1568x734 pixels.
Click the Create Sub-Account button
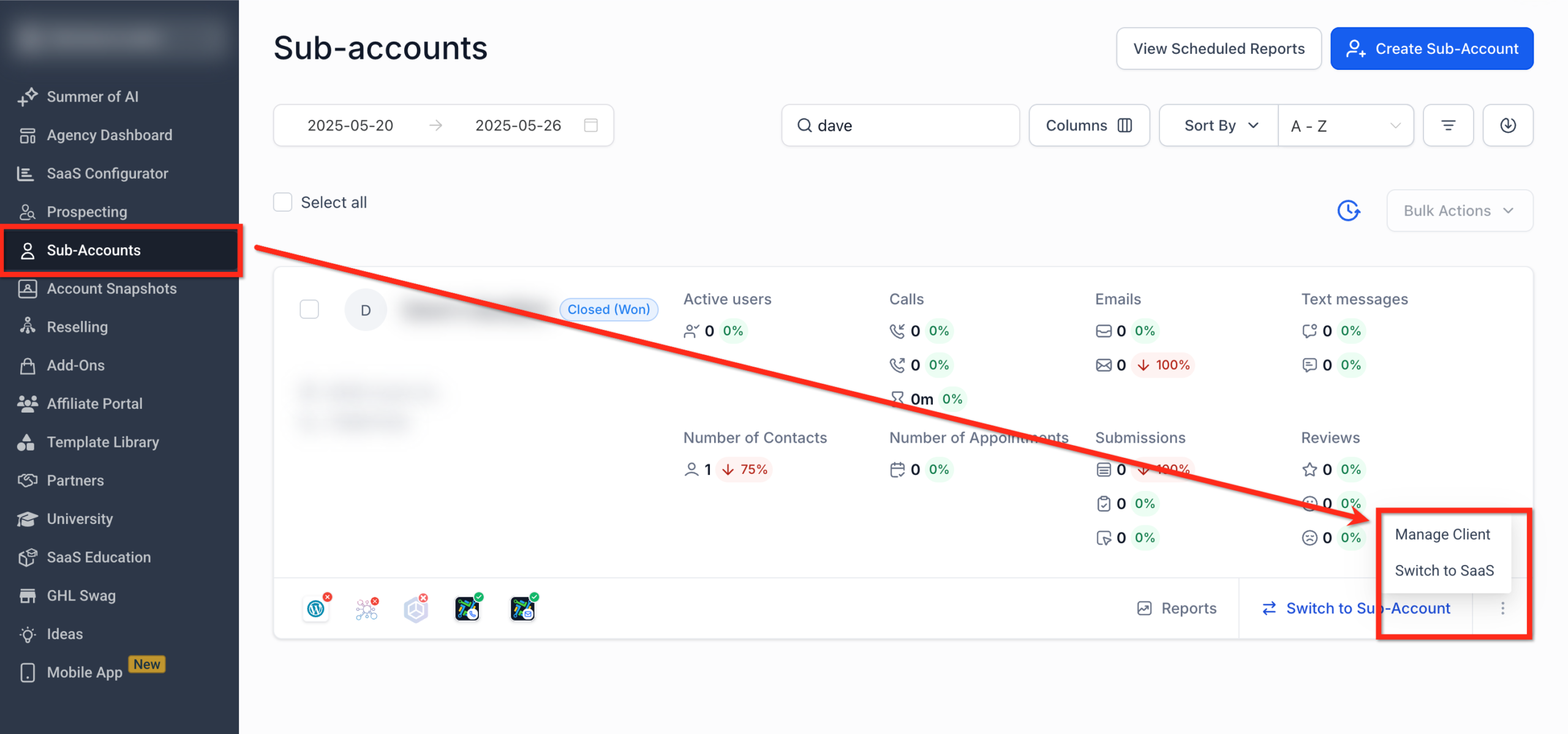point(1431,48)
